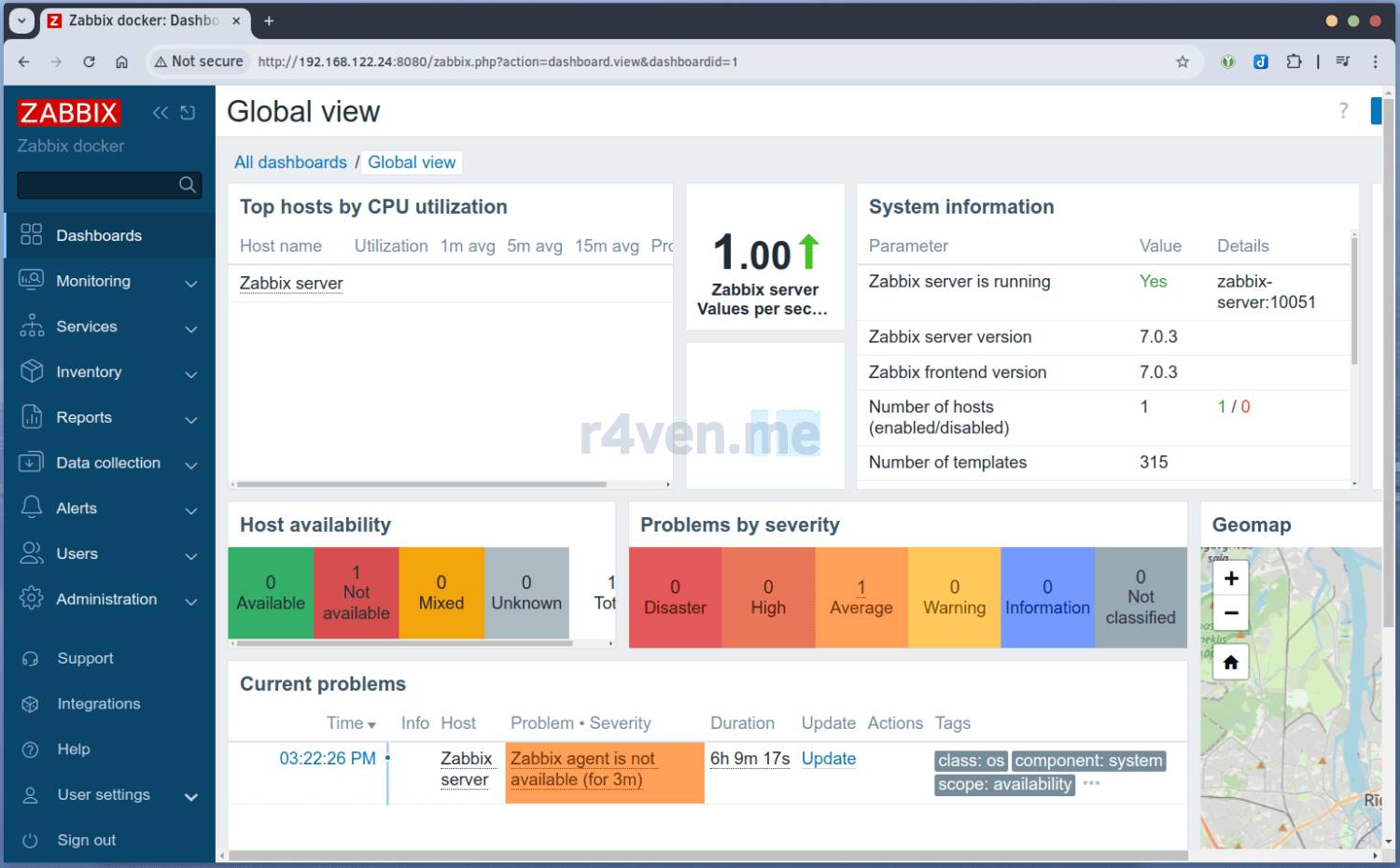Open All dashboards breadcrumb link

(x=290, y=162)
